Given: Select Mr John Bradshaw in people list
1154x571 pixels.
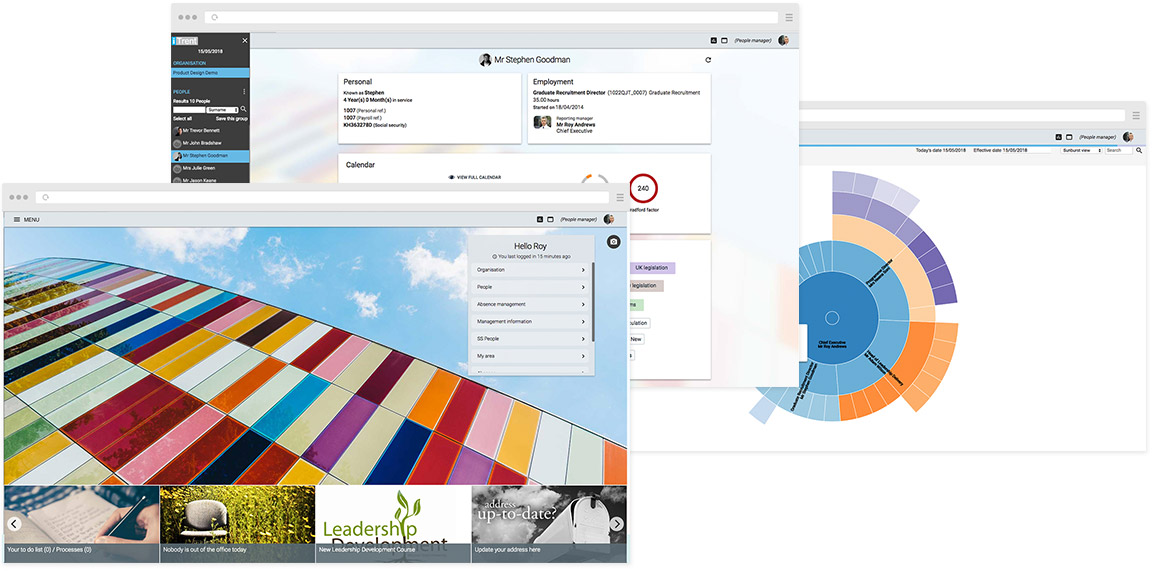Looking at the screenshot, I should tap(210, 143).
